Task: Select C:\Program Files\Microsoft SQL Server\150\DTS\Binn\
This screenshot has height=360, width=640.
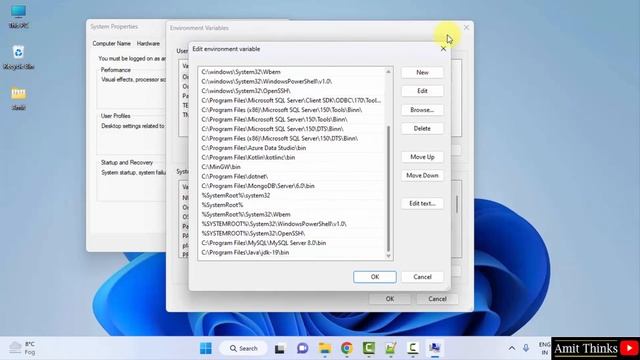Action: click(x=291, y=129)
